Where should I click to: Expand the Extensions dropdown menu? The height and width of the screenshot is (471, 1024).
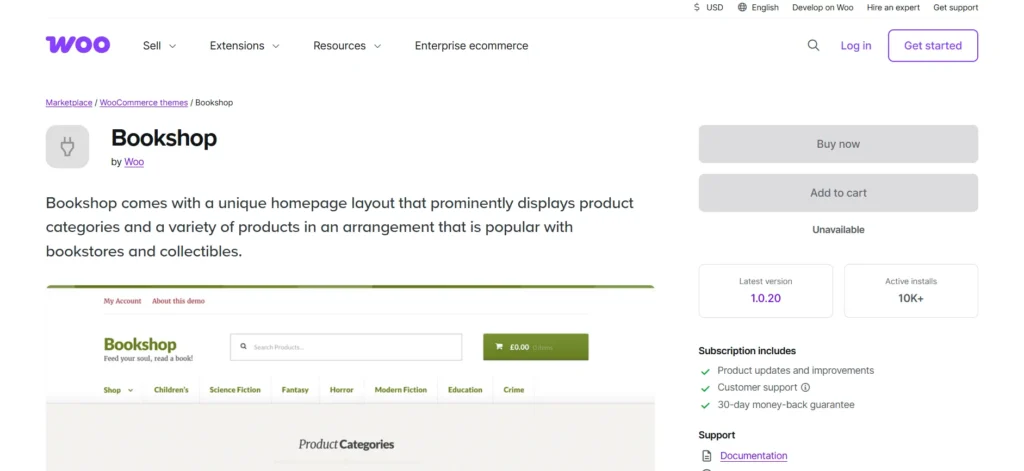tap(244, 45)
